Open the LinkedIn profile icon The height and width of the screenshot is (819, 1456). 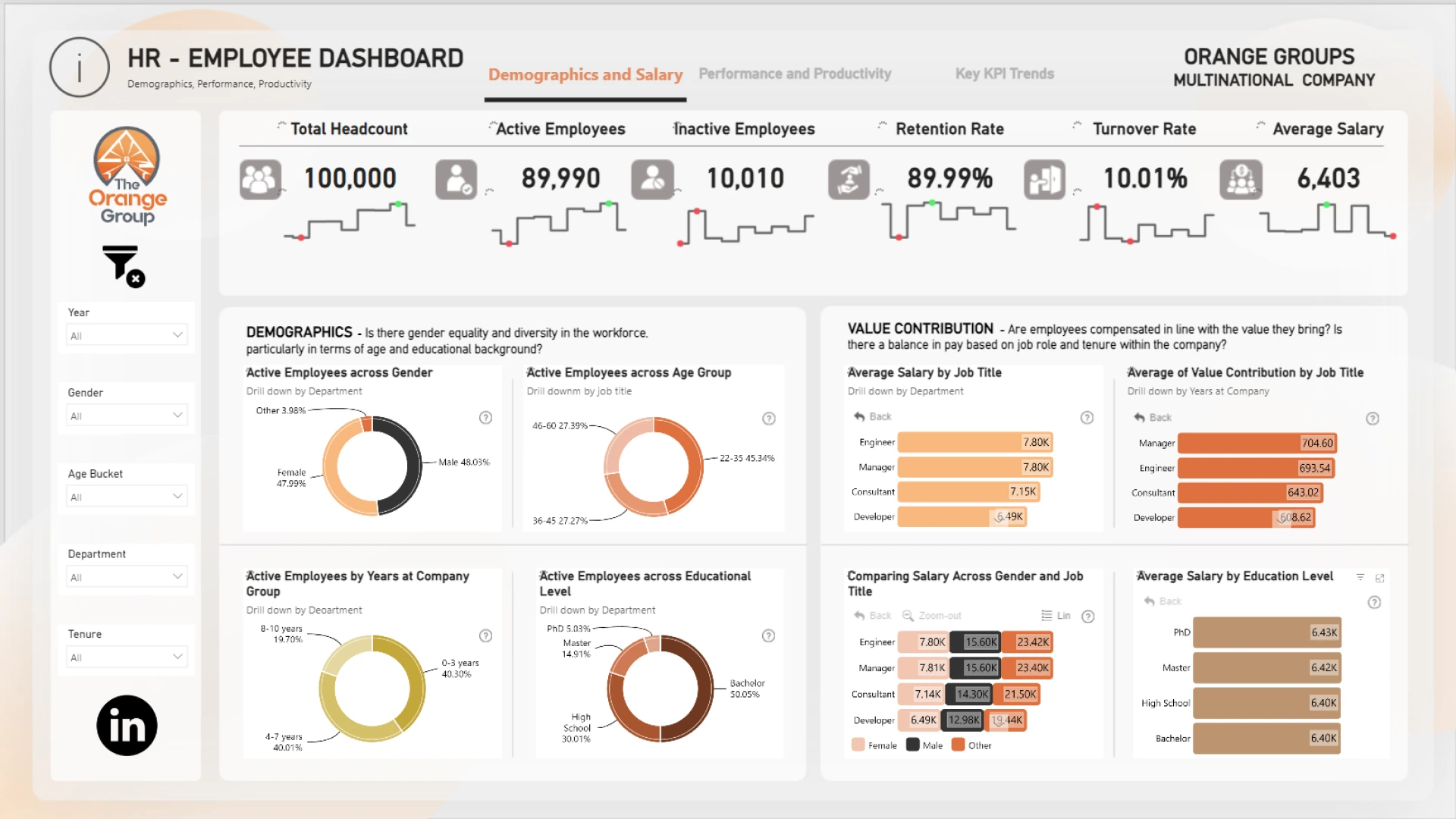coord(127,726)
